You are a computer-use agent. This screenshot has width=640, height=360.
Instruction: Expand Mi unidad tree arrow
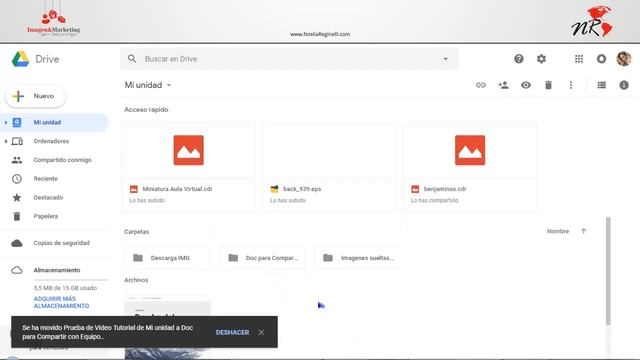pos(6,122)
